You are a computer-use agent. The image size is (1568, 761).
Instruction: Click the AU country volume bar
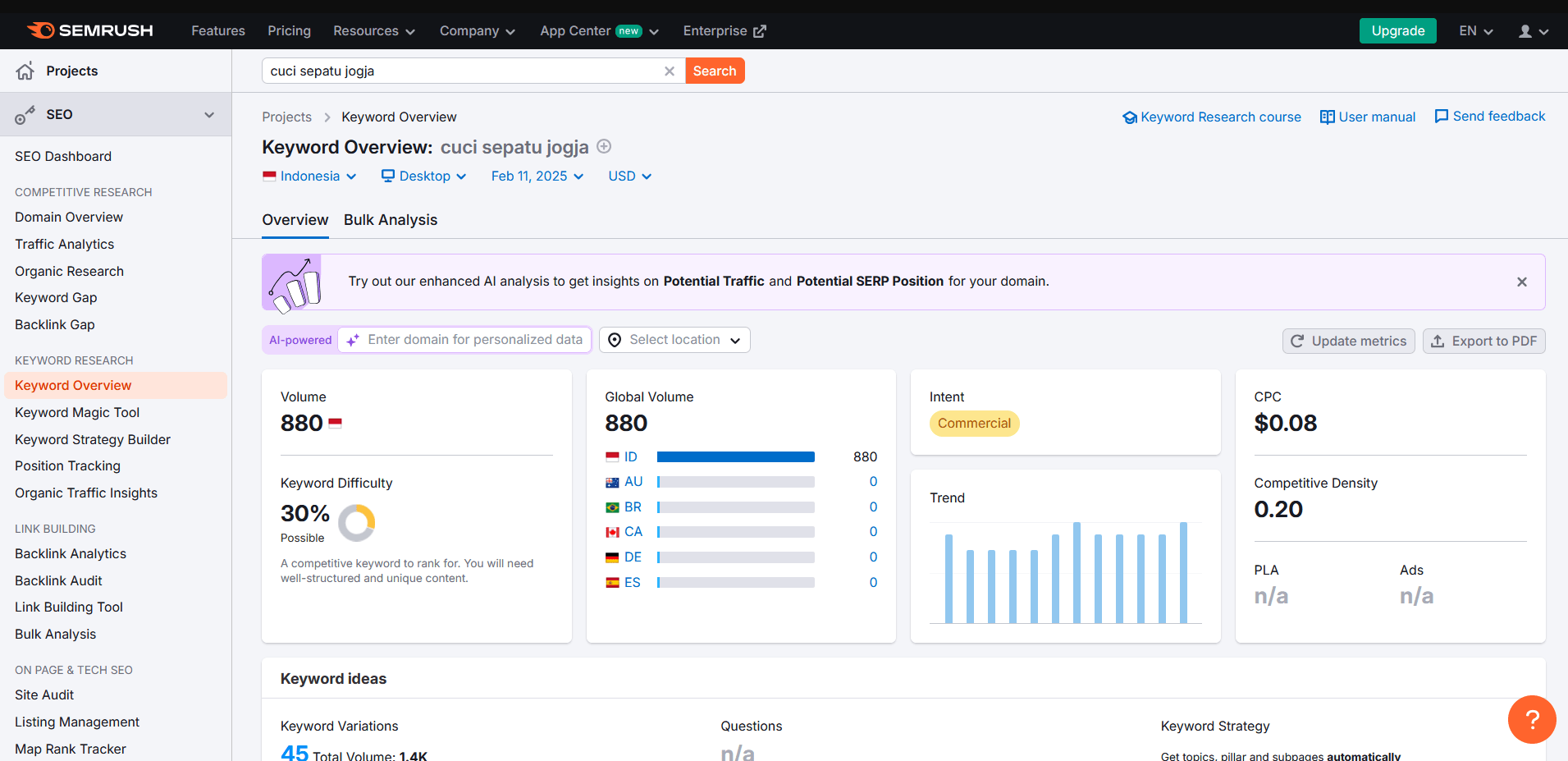[736, 482]
